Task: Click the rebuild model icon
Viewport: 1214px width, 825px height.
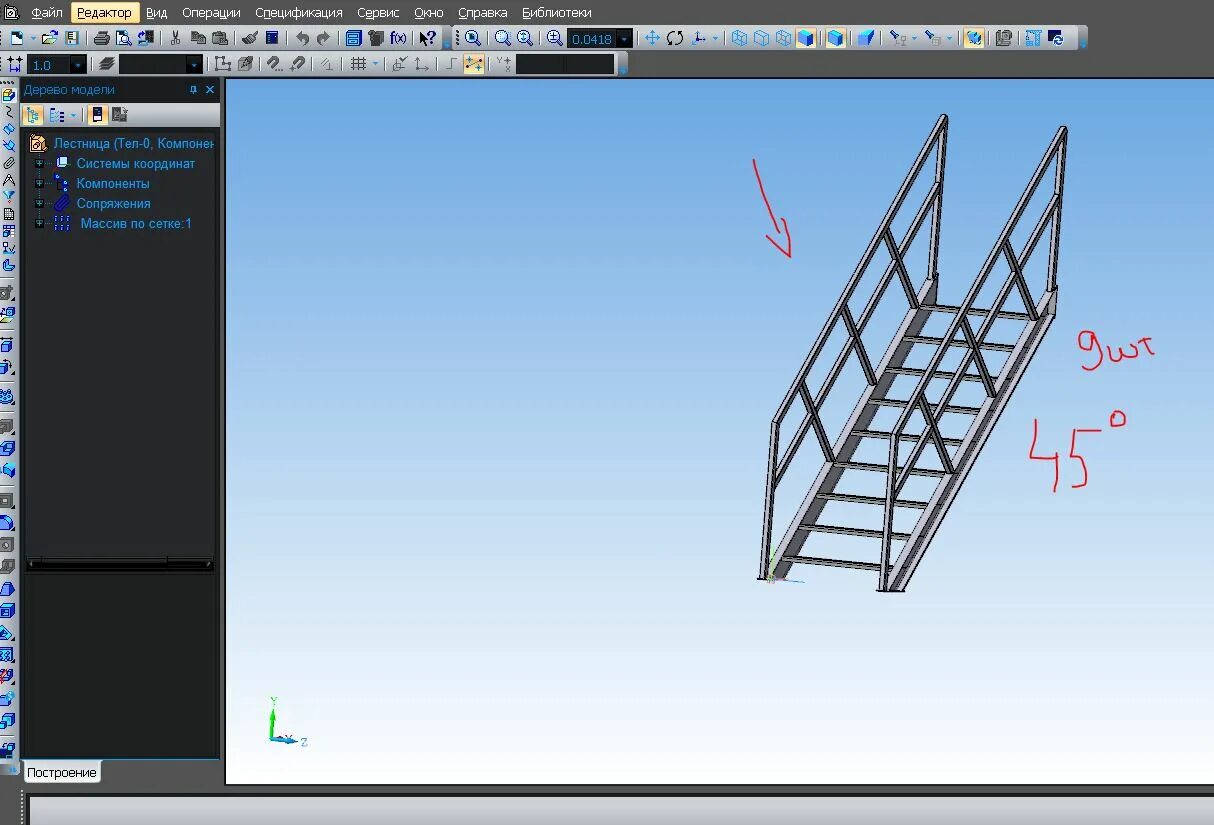Action: tap(1056, 38)
